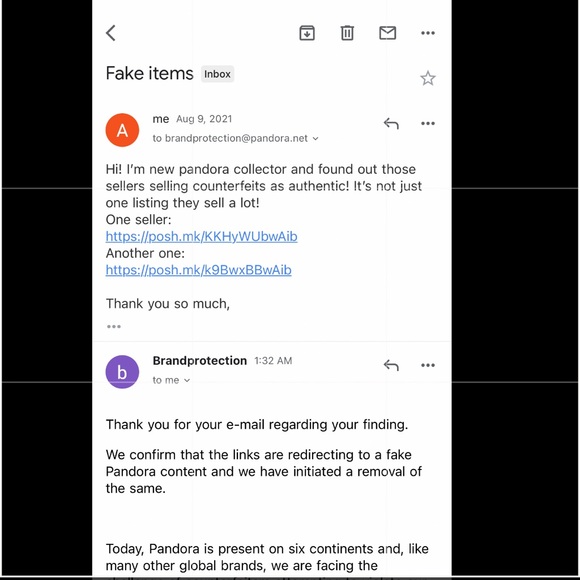This screenshot has height=580, width=580.
Task: Star the Fake items conversation
Action: 428,78
